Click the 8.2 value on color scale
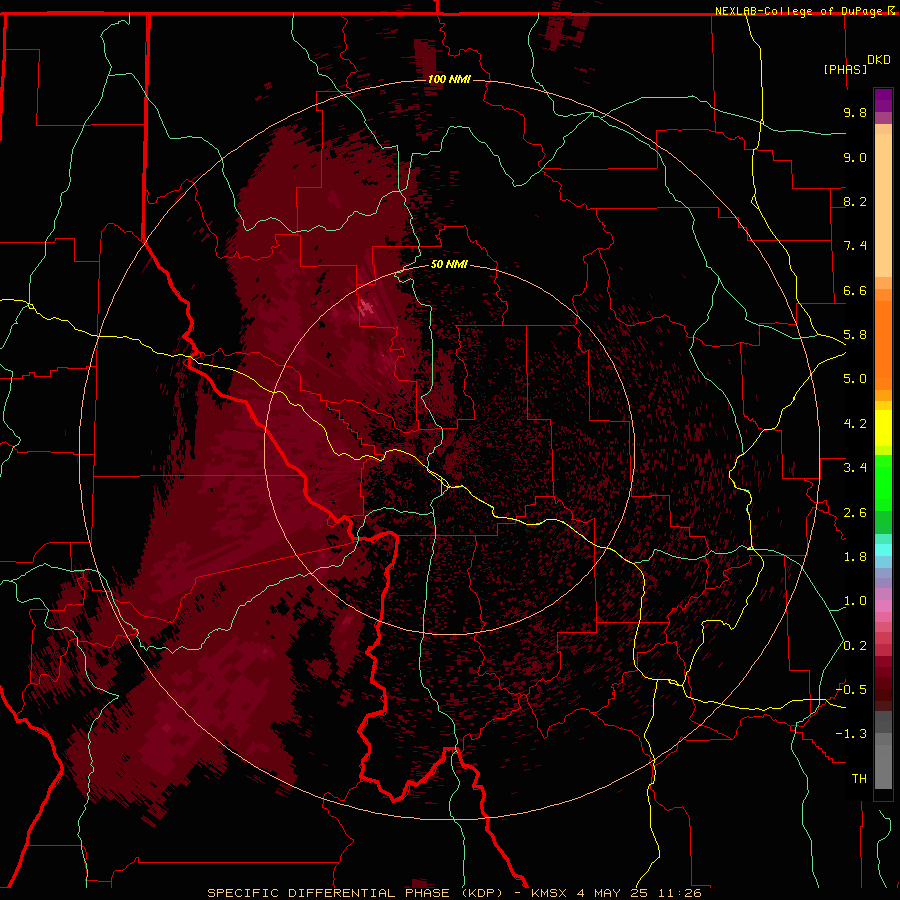This screenshot has height=900, width=900. (x=855, y=201)
